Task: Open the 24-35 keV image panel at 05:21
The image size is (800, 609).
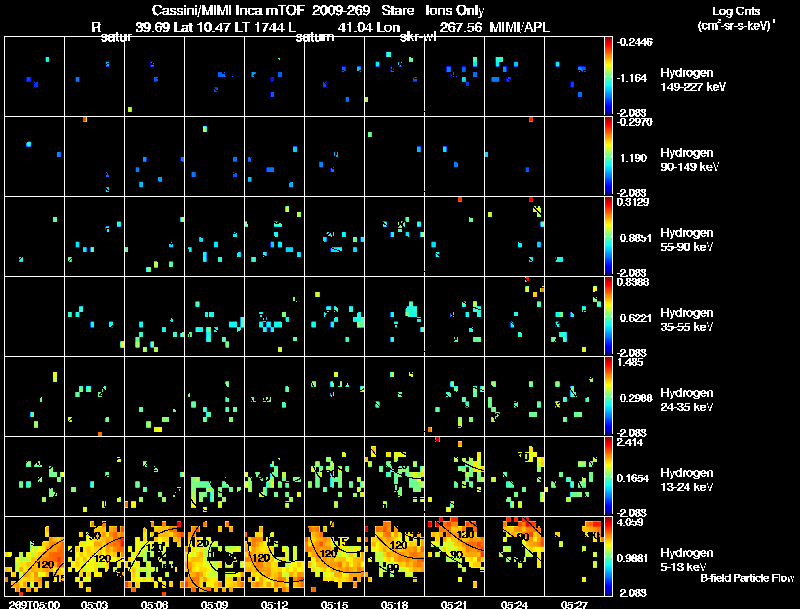Action: pyautogui.click(x=454, y=396)
